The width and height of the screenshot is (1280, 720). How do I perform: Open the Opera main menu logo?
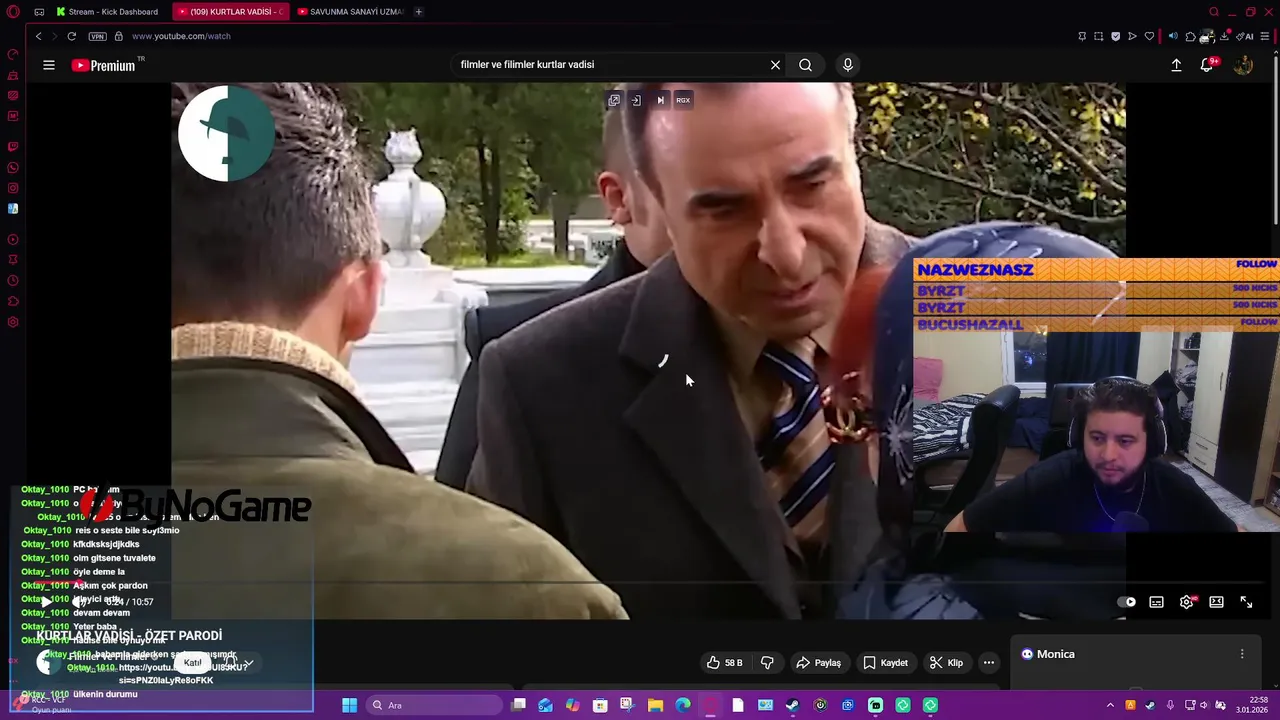point(13,12)
